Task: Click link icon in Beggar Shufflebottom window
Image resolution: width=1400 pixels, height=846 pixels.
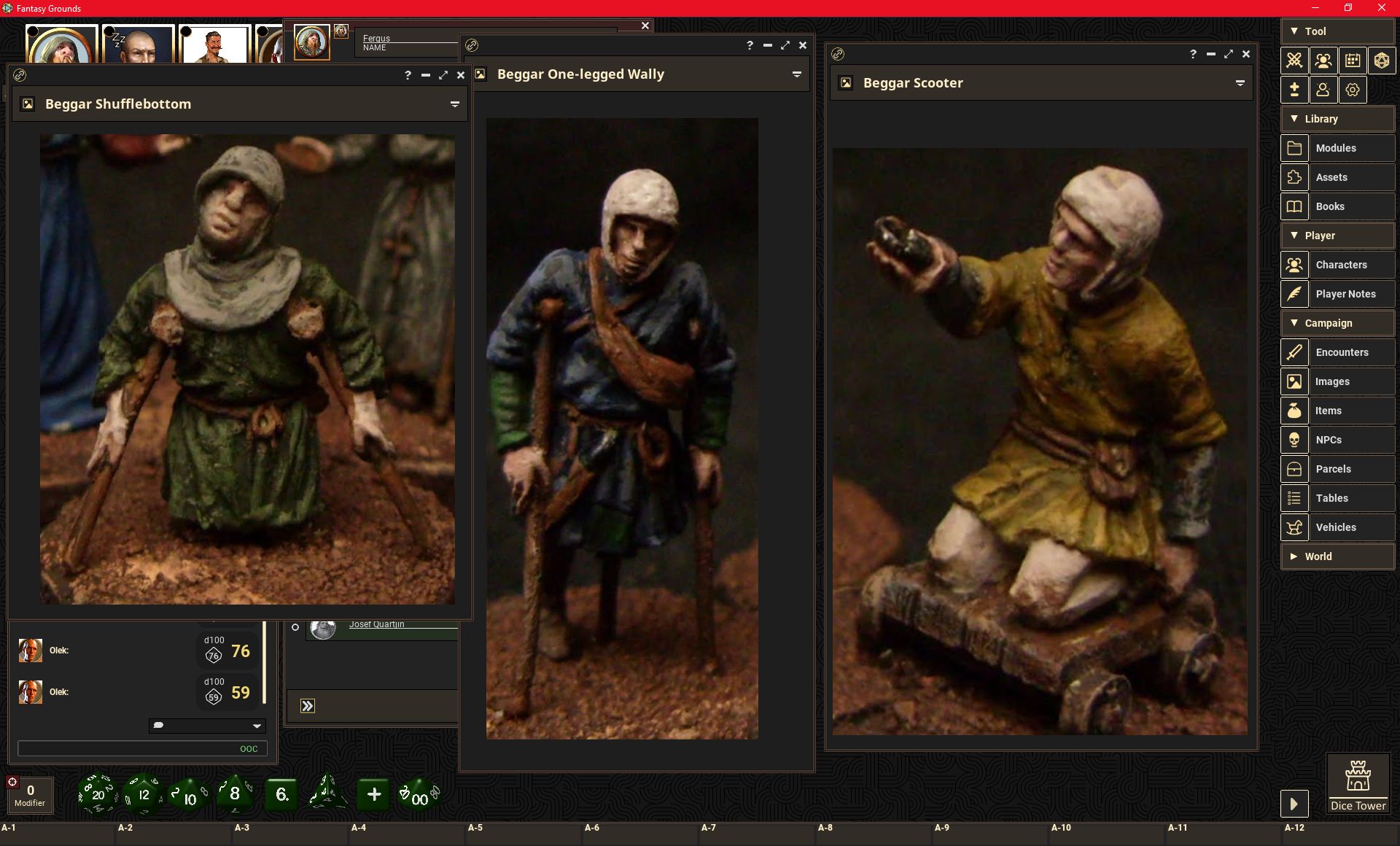Action: [20, 75]
